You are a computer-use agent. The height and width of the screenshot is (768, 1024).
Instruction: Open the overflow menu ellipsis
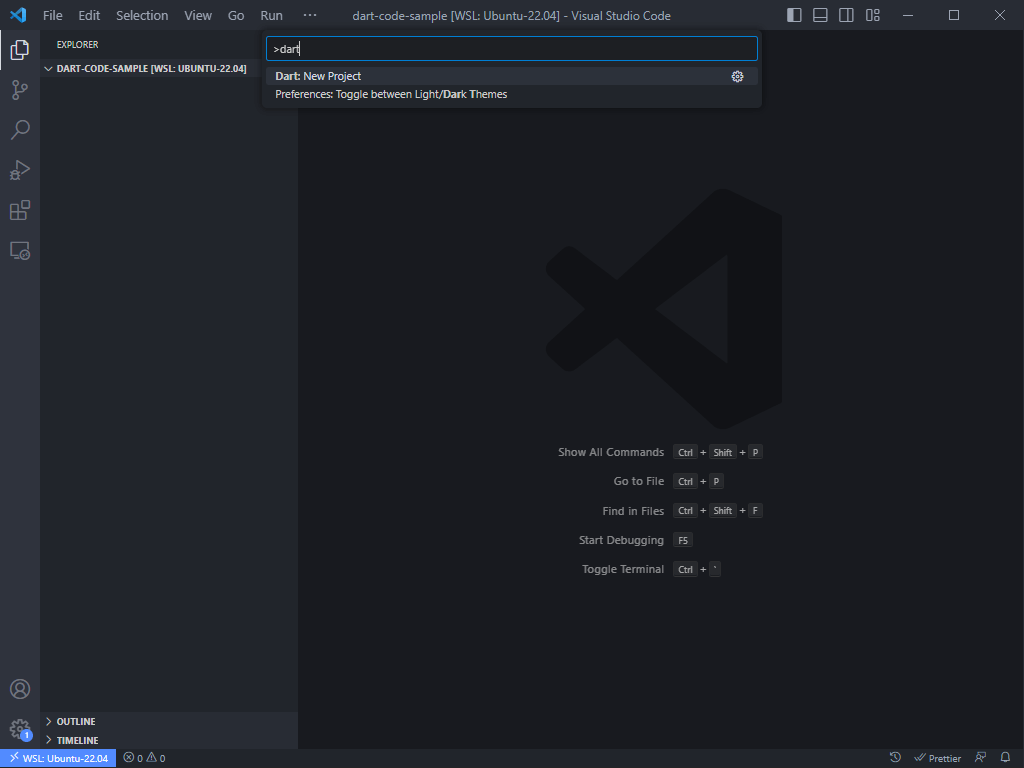click(310, 15)
